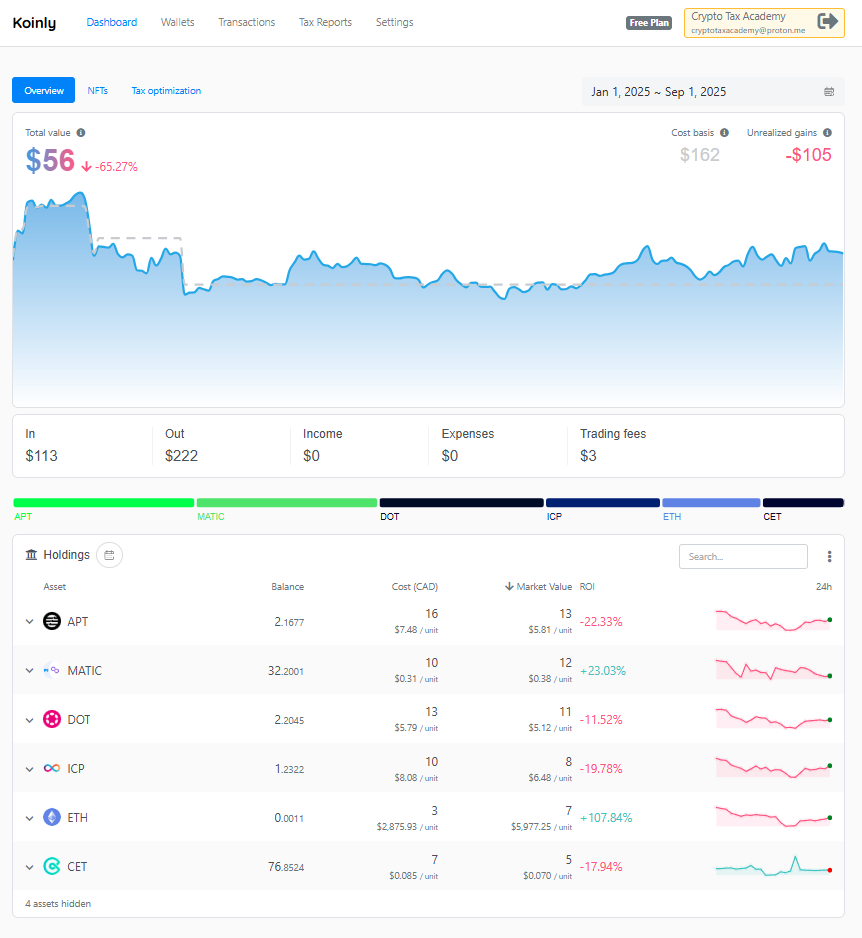This screenshot has height=938, width=862.
Task: Open the date range calendar icon
Action: click(829, 92)
